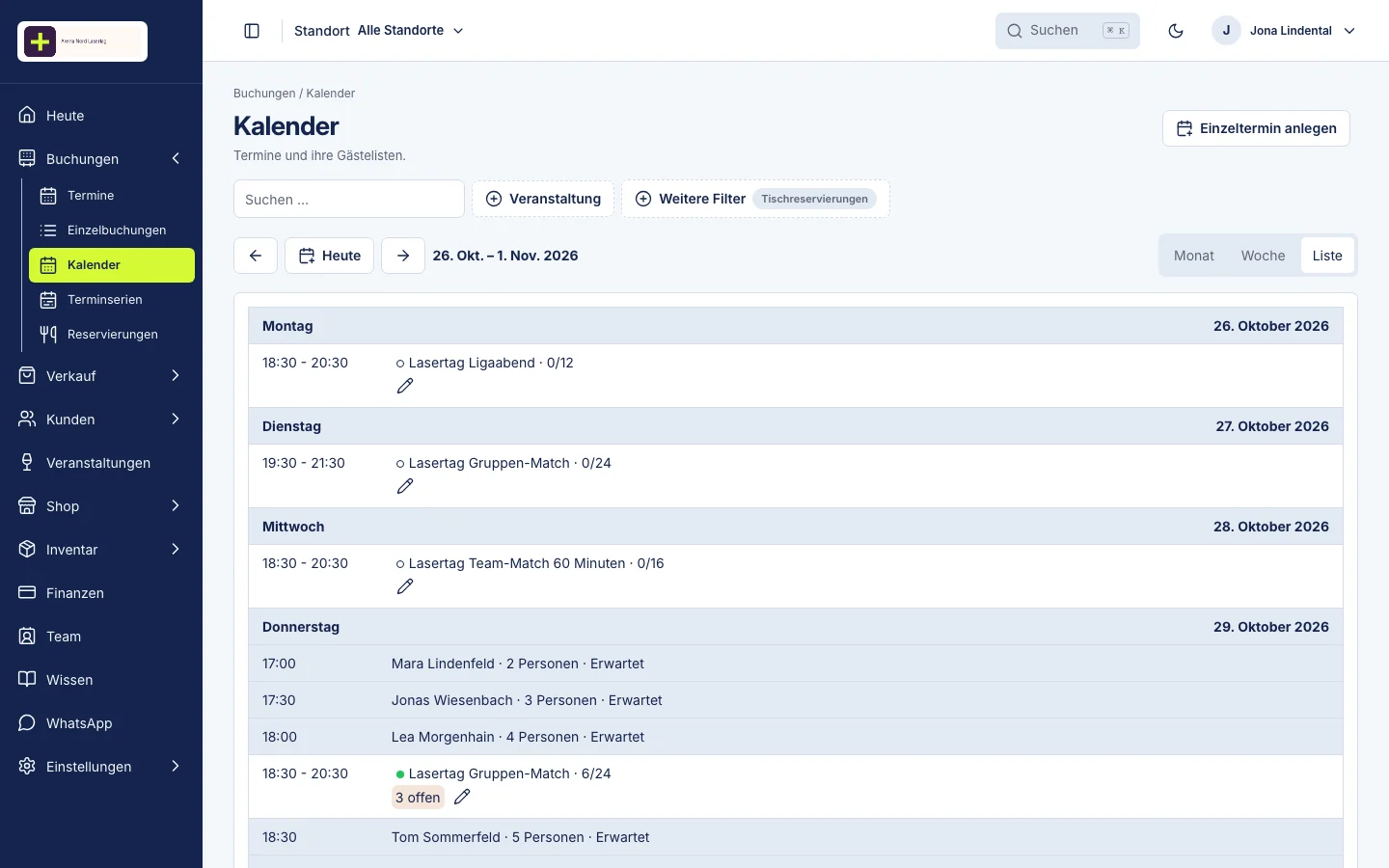
Task: Add Veranstaltung filter
Action: point(543,199)
